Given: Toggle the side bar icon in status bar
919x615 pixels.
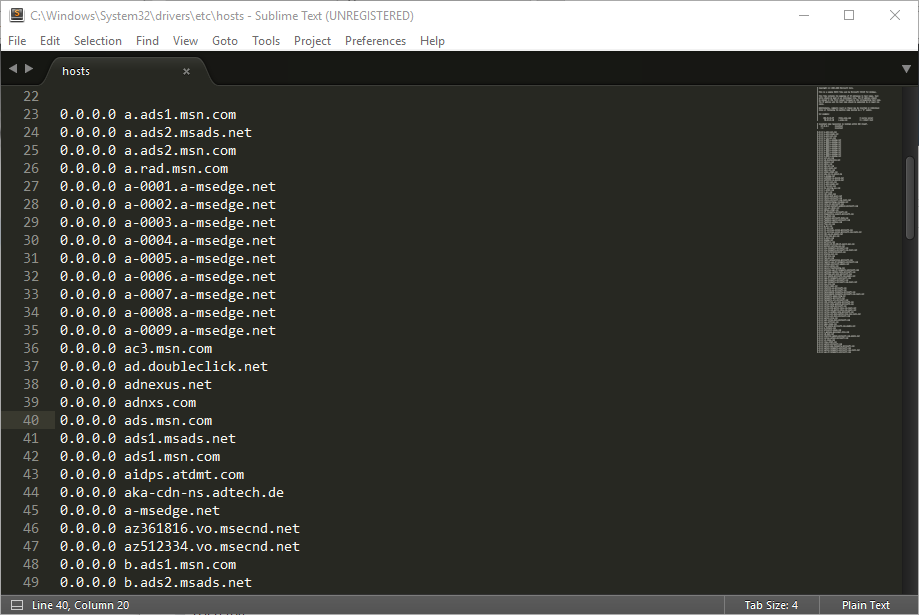Looking at the screenshot, I should (16, 605).
